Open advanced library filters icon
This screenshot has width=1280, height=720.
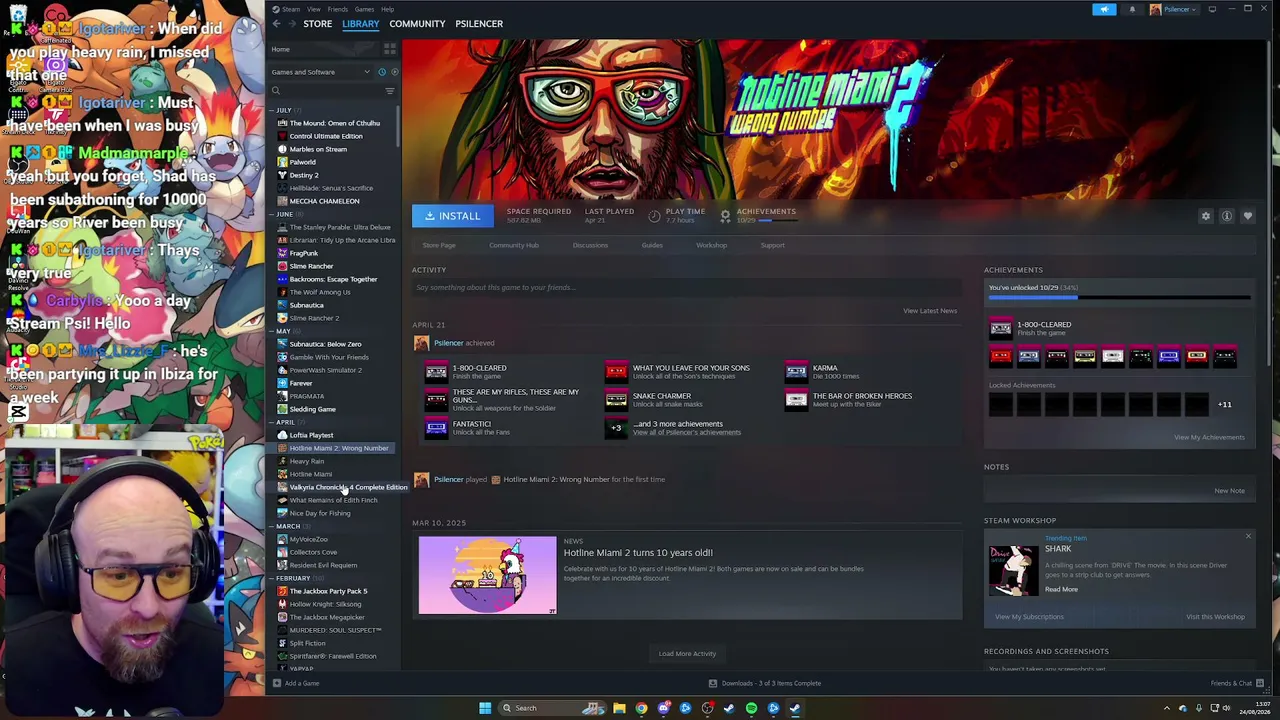click(x=390, y=91)
